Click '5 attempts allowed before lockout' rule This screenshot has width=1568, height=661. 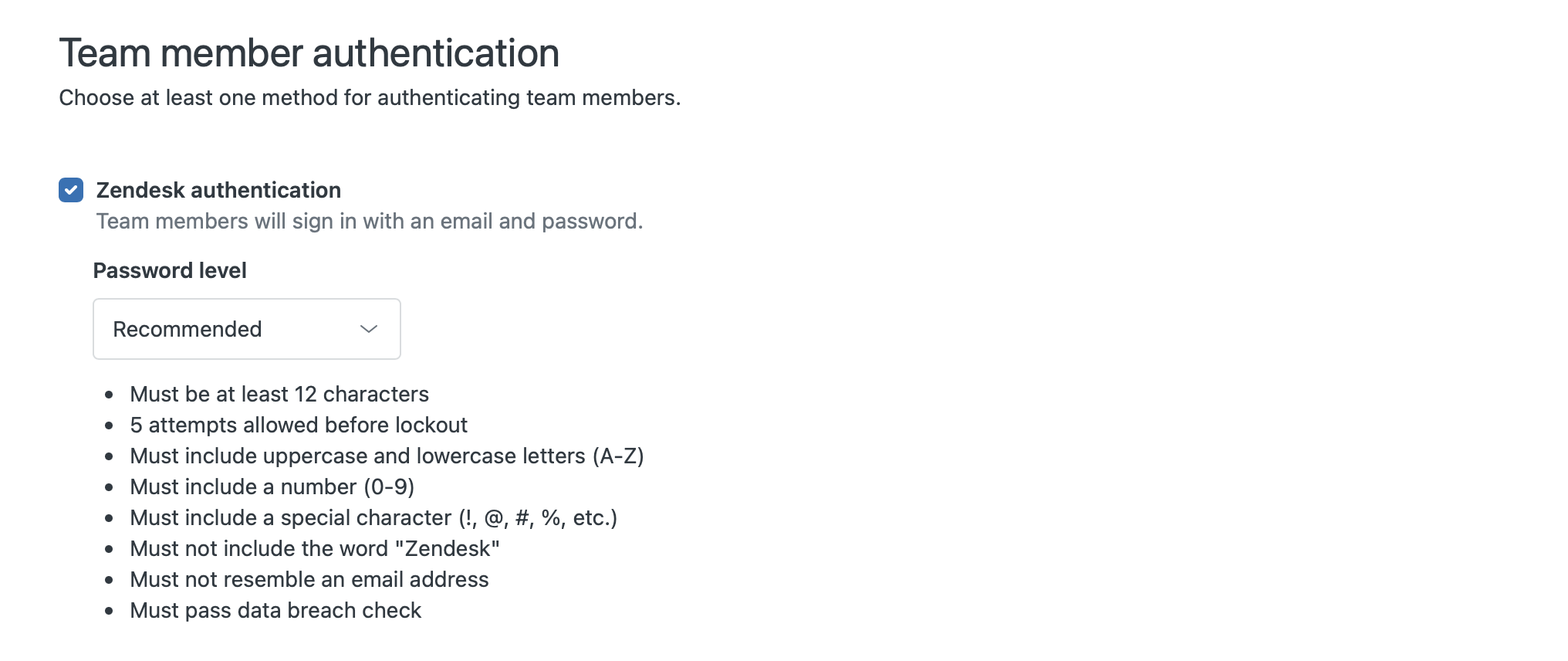tap(299, 425)
